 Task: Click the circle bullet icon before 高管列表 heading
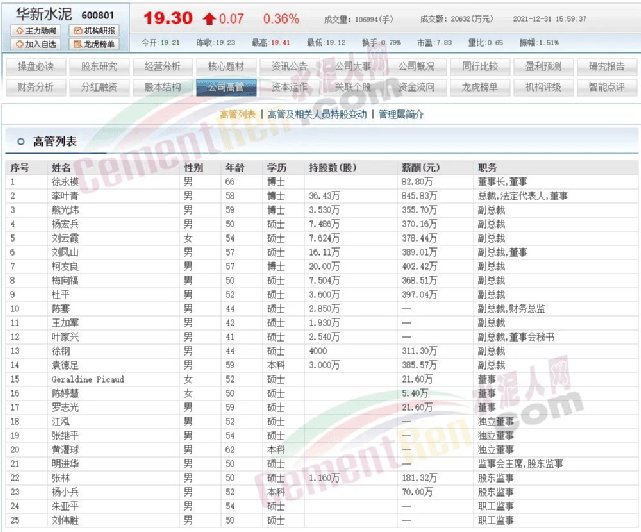[21, 141]
